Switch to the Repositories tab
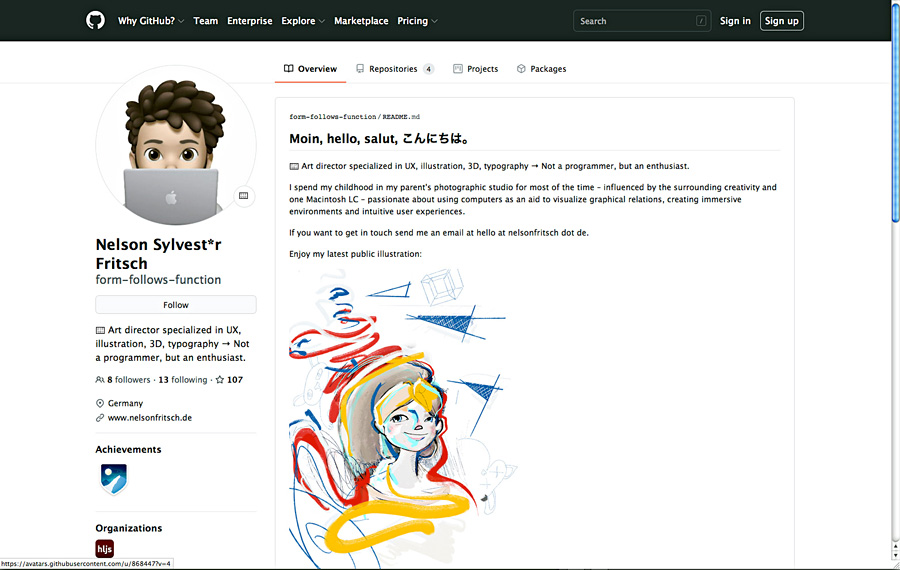Viewport: 900px width, 570px height. point(394,69)
